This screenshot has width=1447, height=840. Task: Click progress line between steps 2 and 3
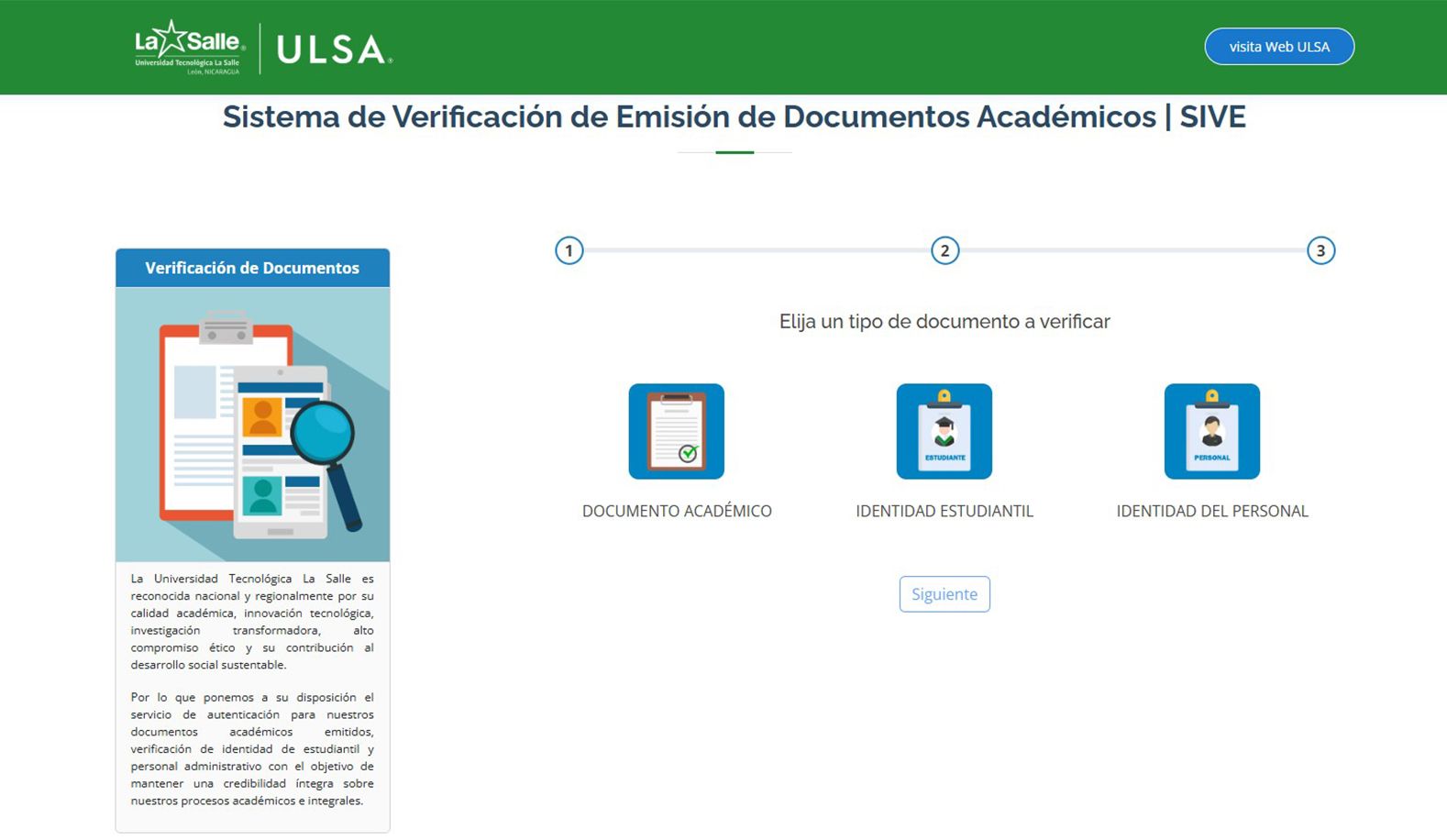pos(1132,250)
